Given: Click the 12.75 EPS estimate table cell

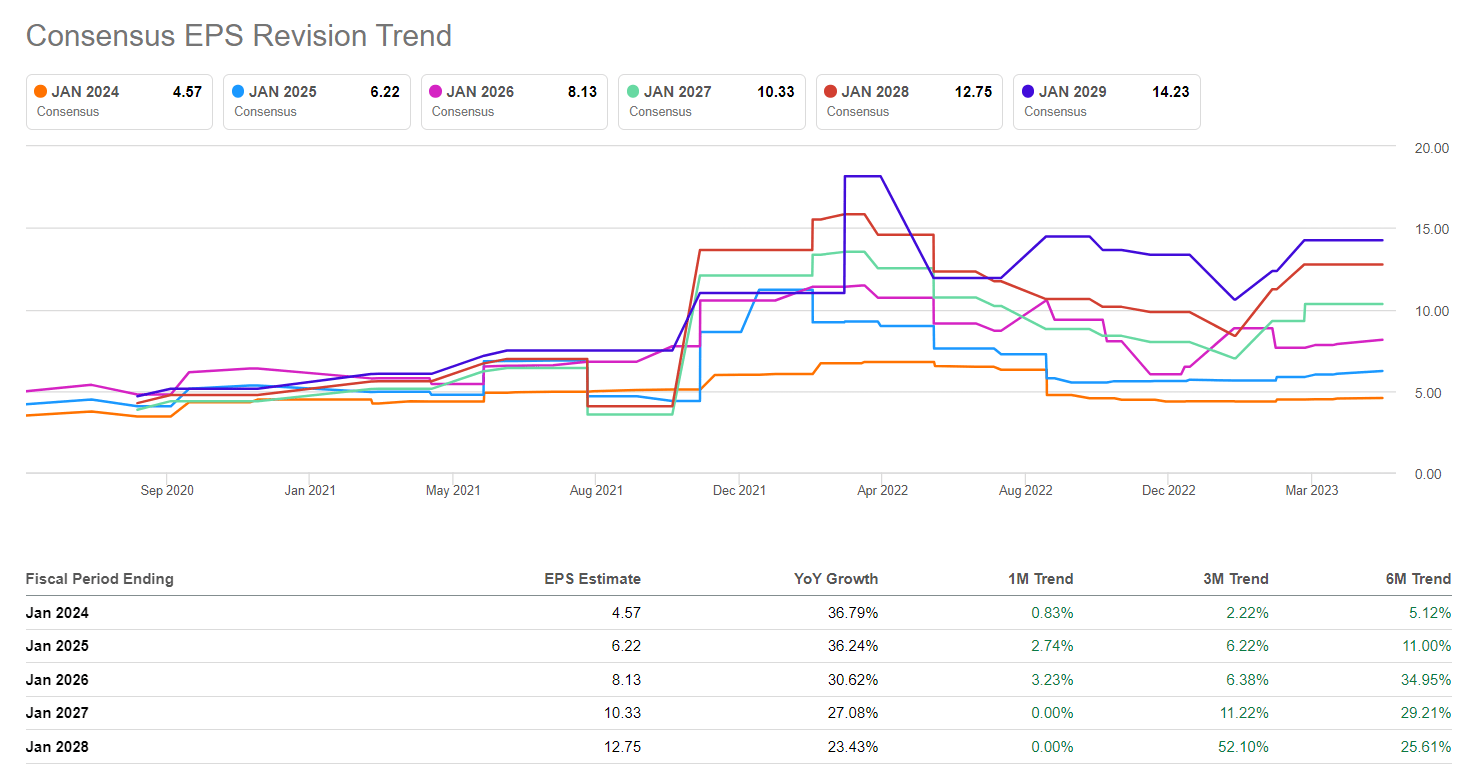Looking at the screenshot, I should tap(623, 747).
